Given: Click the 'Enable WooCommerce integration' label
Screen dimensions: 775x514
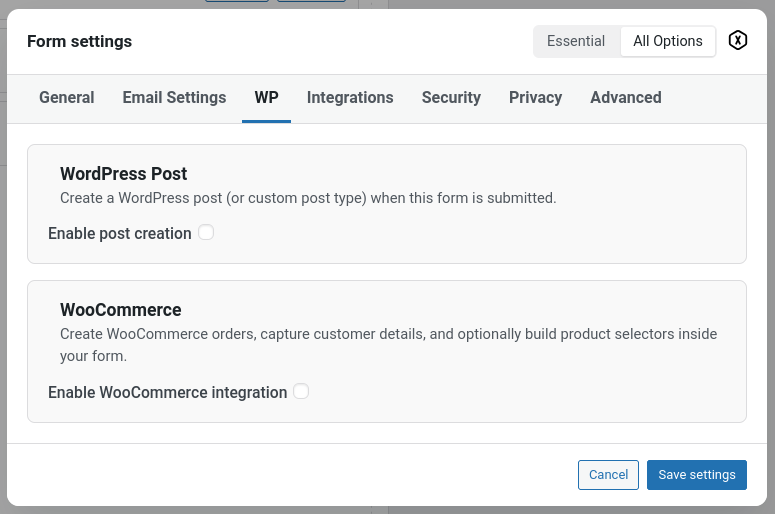Looking at the screenshot, I should (x=168, y=392).
